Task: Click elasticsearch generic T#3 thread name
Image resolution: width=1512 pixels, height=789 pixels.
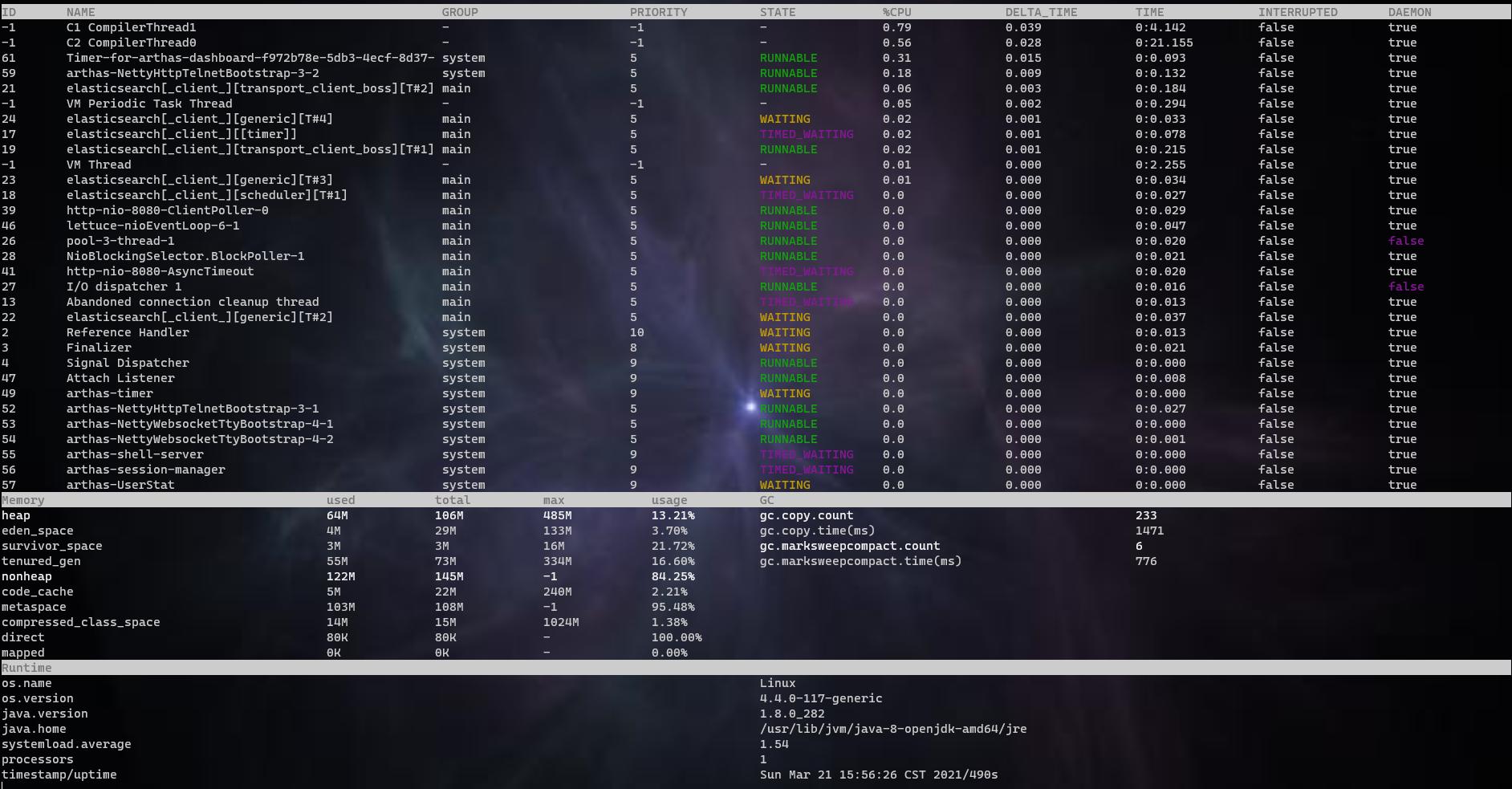Action: [200, 180]
